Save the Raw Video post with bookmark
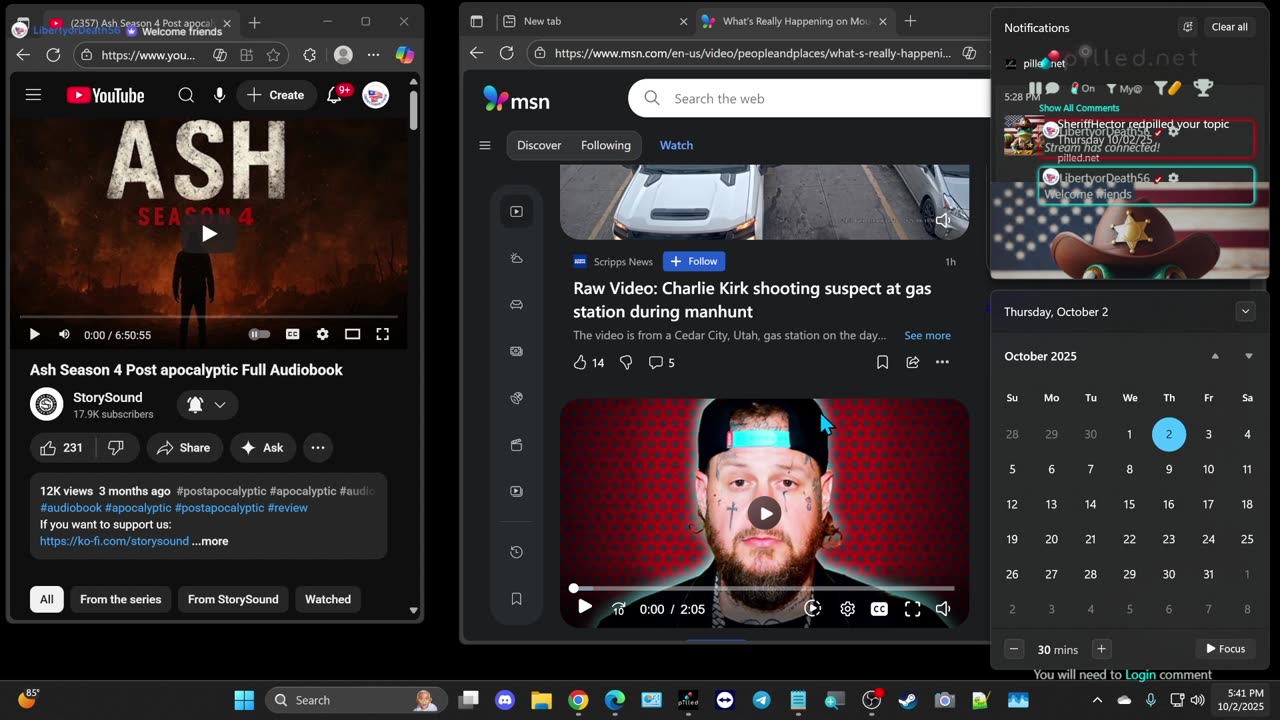 click(882, 362)
